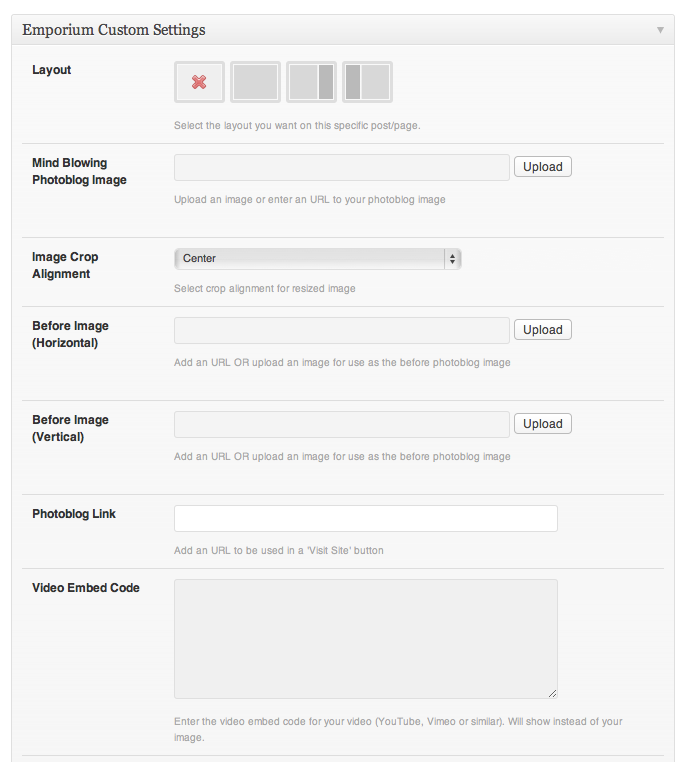Pick the right sidebar layout thumbnail
This screenshot has height=762, width=686.
pyautogui.click(x=311, y=82)
